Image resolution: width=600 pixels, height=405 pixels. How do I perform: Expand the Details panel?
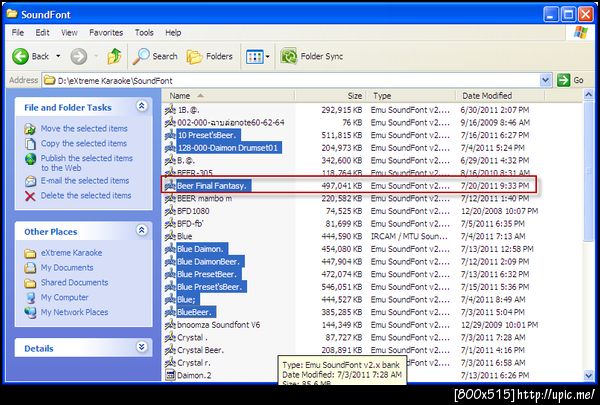tap(142, 347)
